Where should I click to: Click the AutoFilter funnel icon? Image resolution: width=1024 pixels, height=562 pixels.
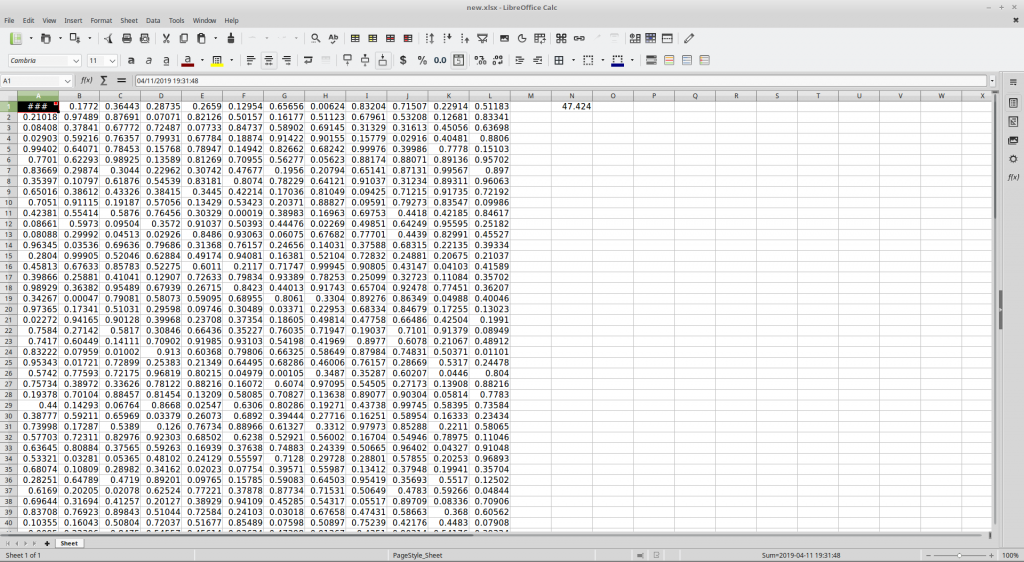tap(483, 39)
